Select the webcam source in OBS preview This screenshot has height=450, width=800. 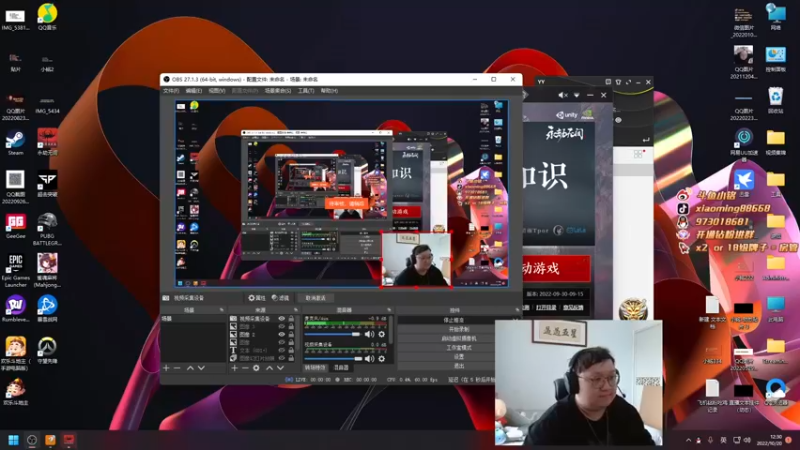[x=416, y=260]
